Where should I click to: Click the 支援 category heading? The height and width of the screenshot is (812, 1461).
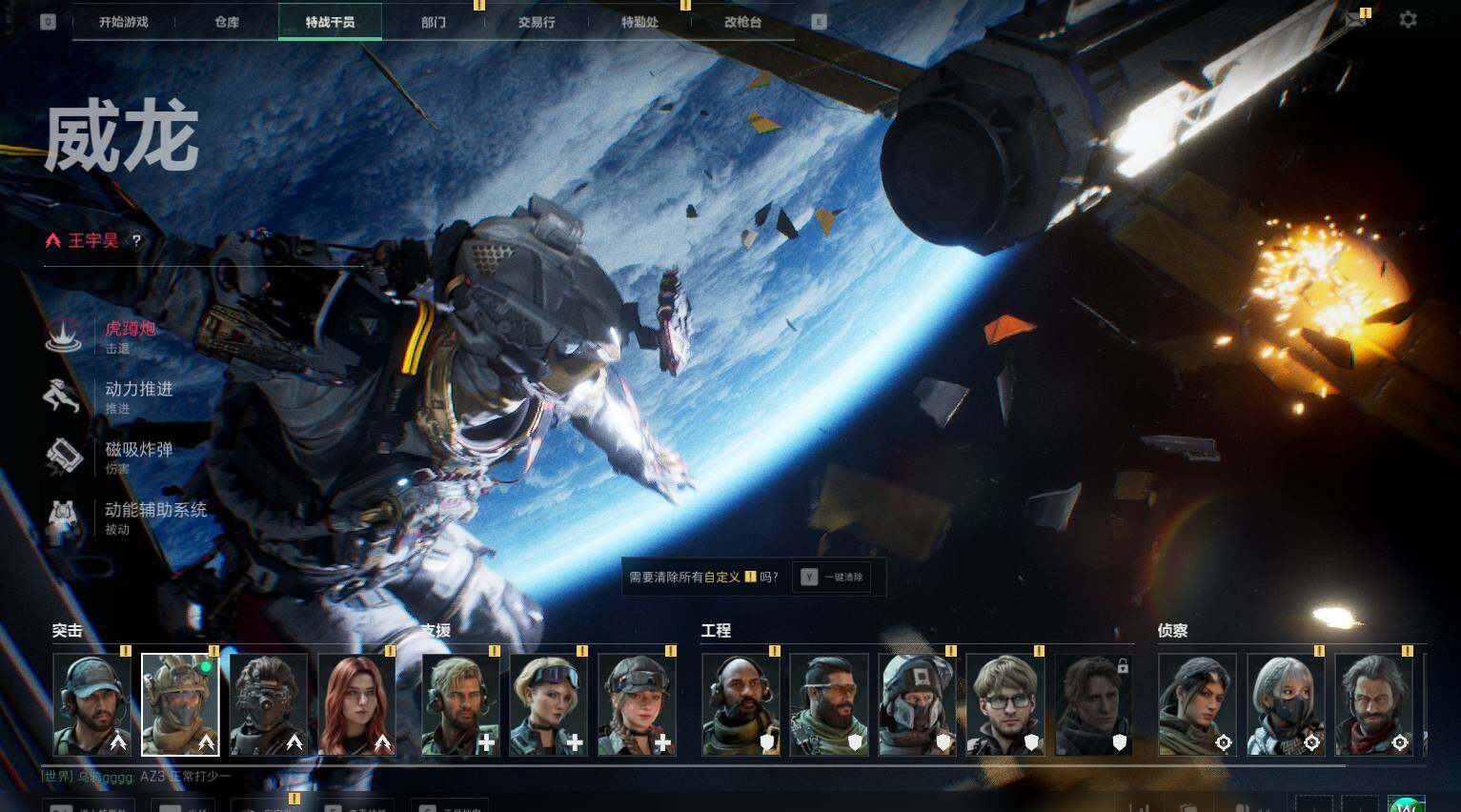(436, 631)
